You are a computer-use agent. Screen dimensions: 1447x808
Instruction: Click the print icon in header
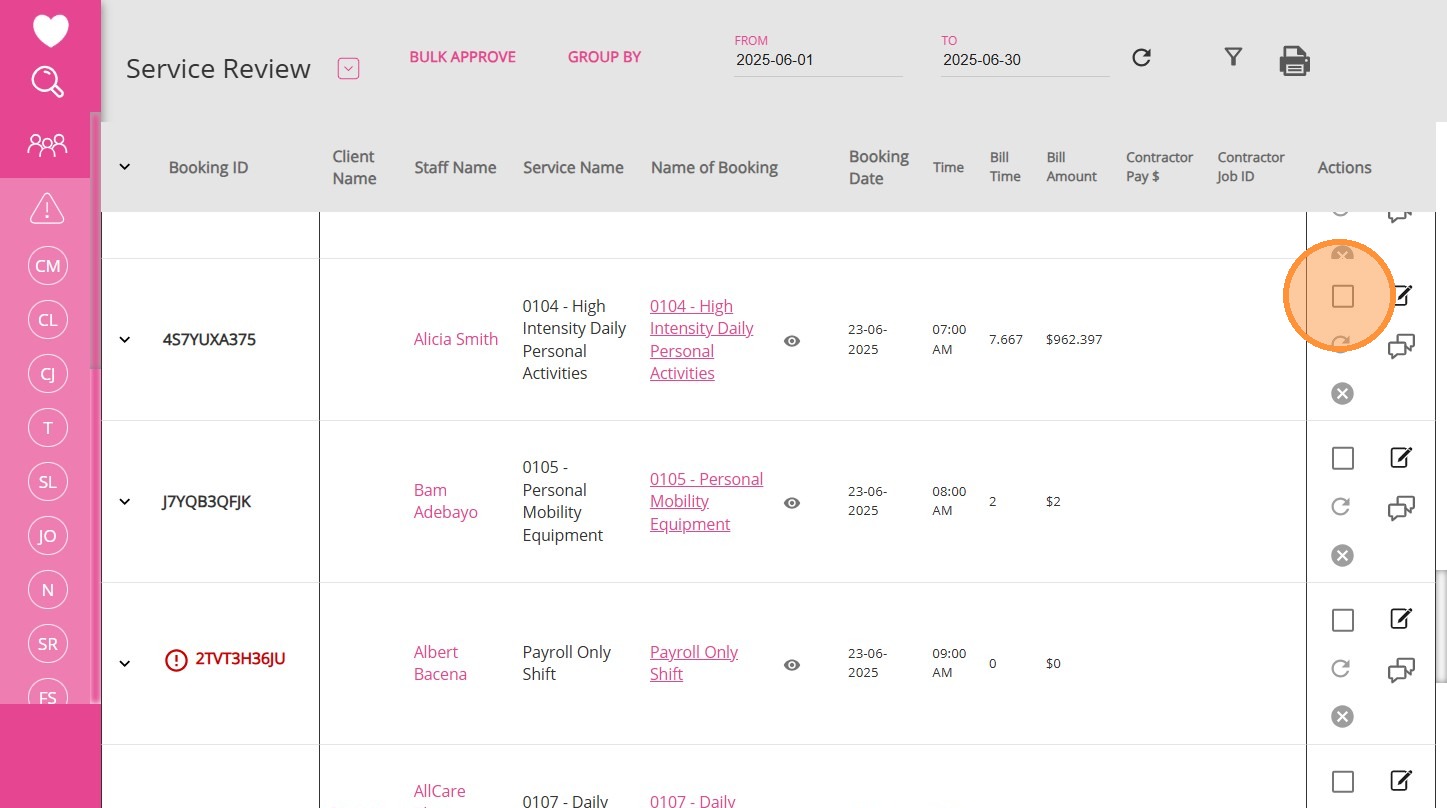(1294, 61)
